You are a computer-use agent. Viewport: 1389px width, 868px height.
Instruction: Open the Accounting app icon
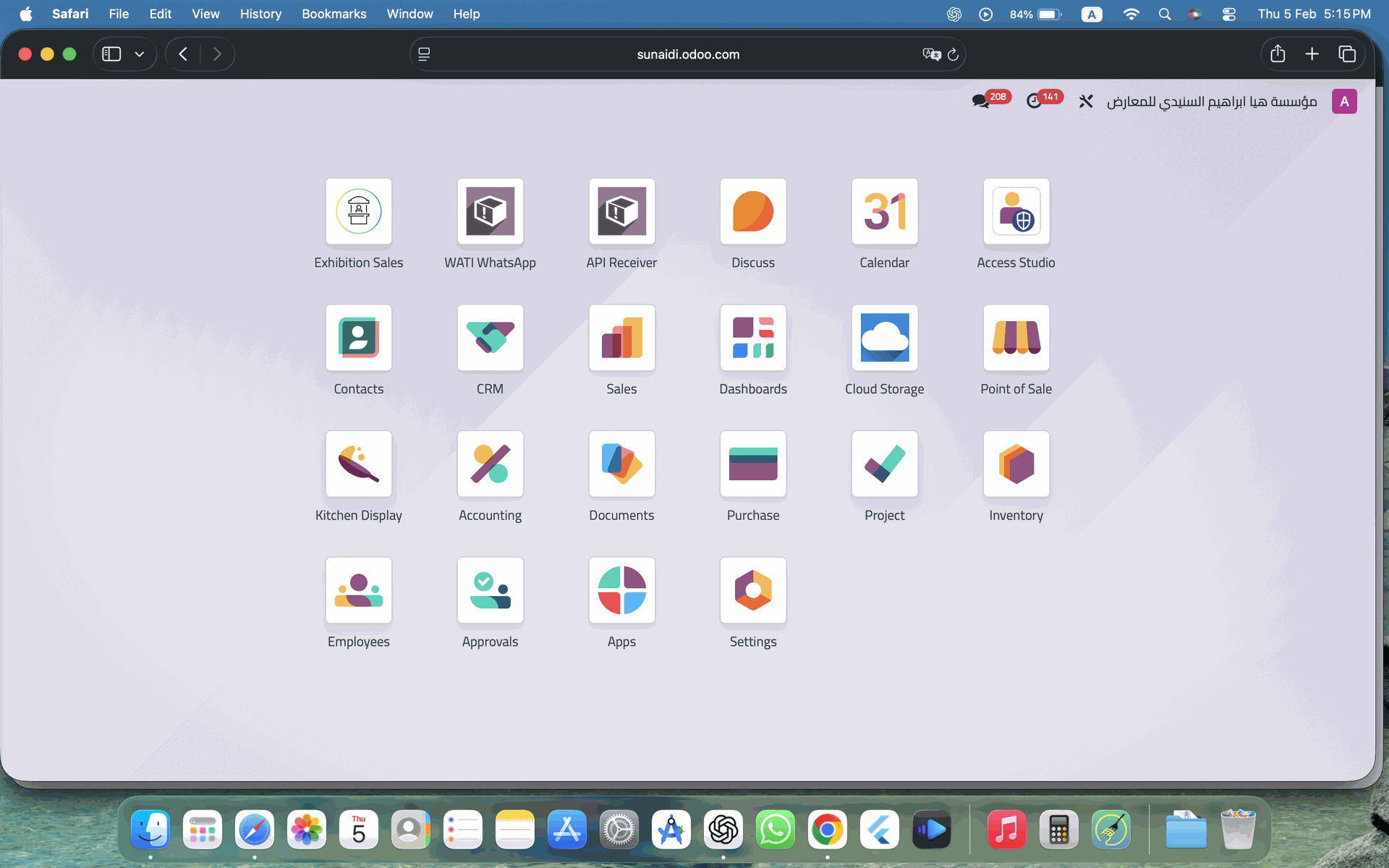tap(490, 464)
